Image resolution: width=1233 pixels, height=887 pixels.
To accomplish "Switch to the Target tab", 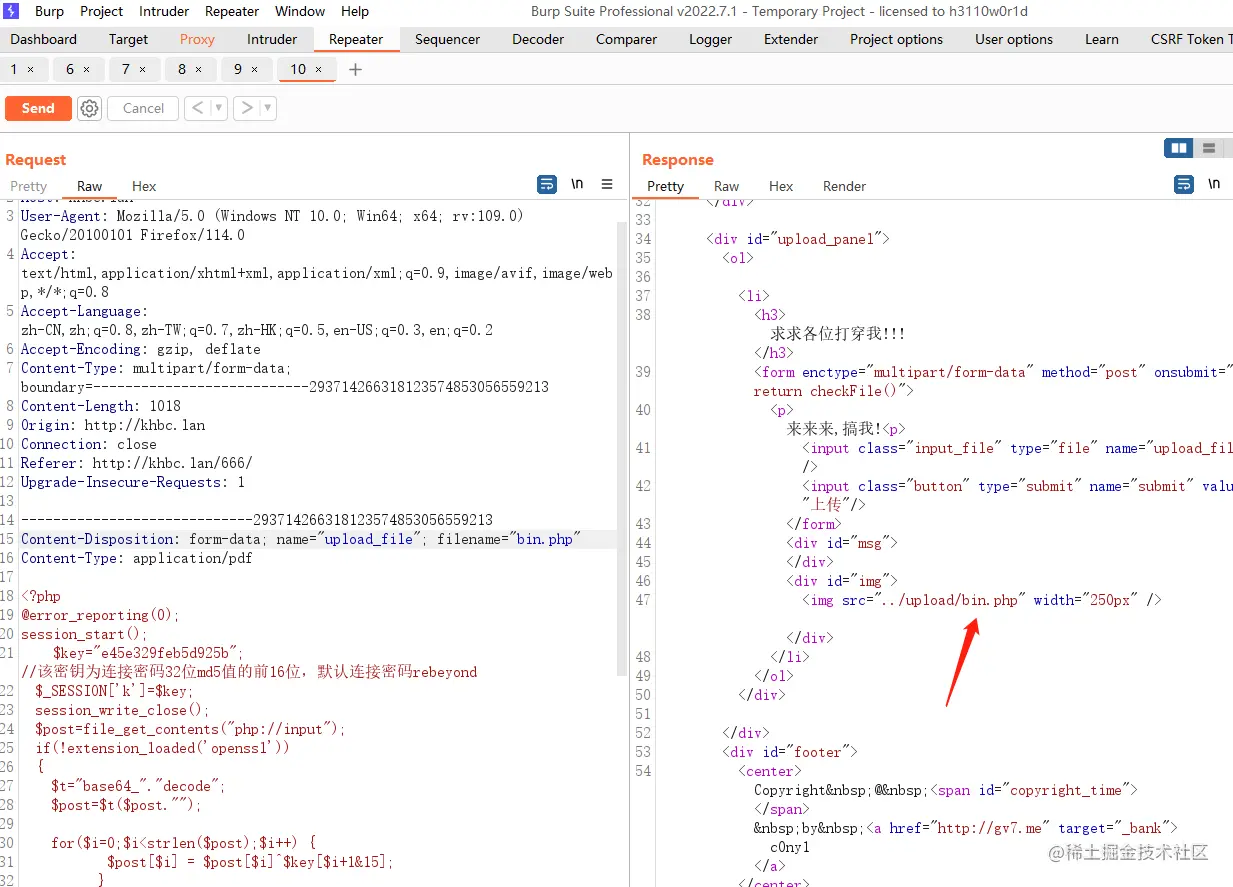I will 128,39.
